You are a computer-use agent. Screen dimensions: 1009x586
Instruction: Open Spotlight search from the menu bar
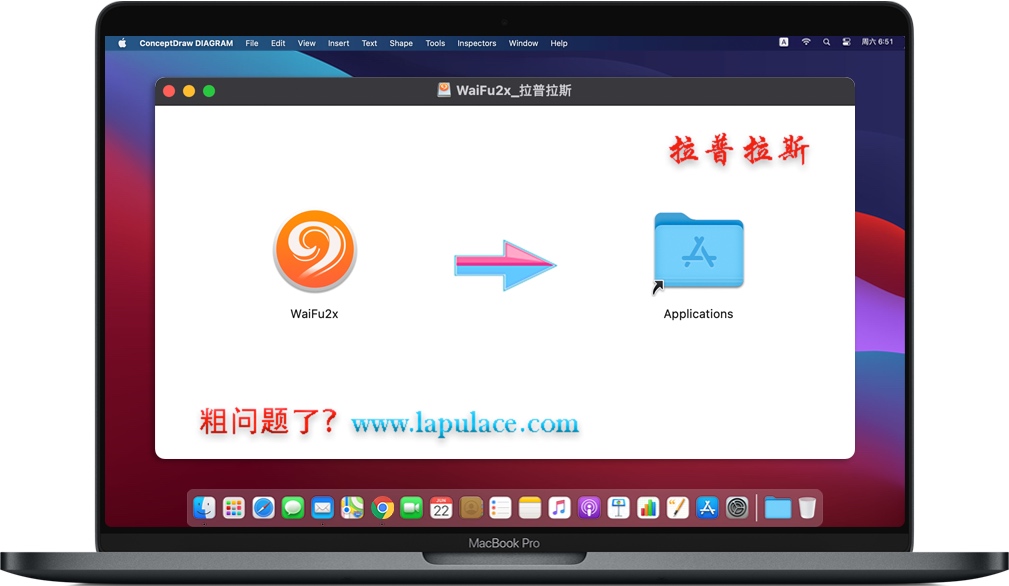click(x=826, y=42)
